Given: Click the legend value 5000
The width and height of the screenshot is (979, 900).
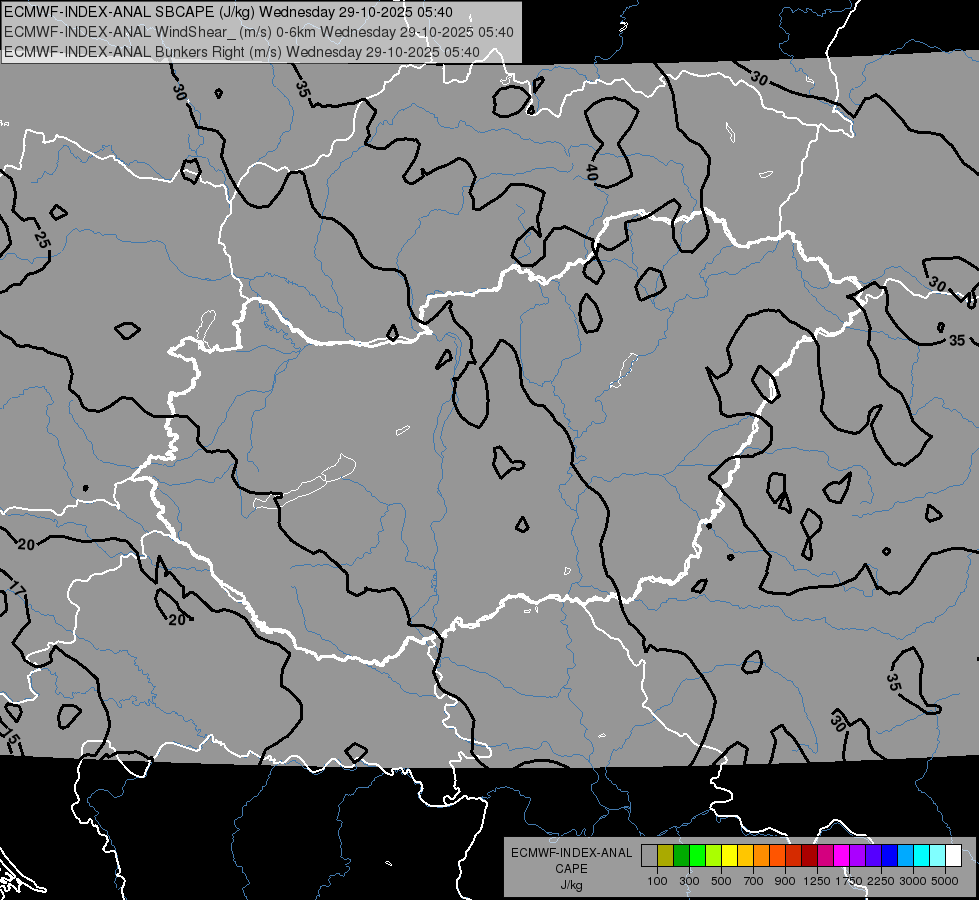Looking at the screenshot, I should [x=945, y=881].
